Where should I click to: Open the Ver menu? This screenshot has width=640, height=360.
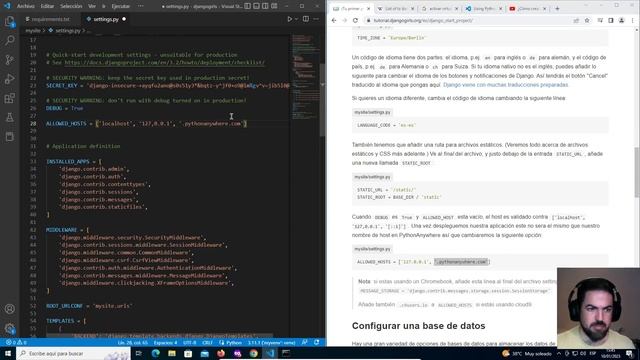click(x=92, y=6)
